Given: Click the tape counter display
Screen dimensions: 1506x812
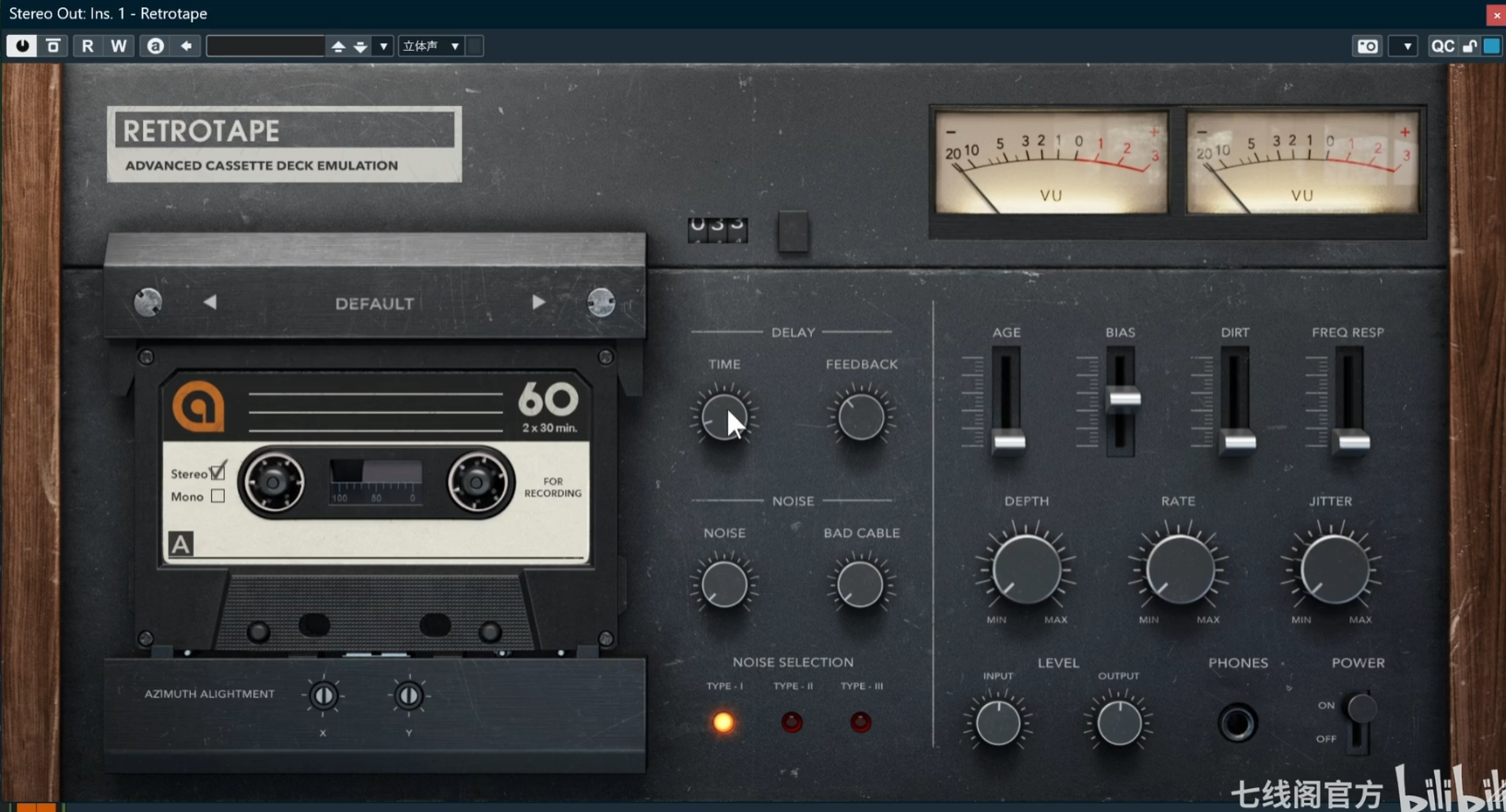Looking at the screenshot, I should click(717, 229).
